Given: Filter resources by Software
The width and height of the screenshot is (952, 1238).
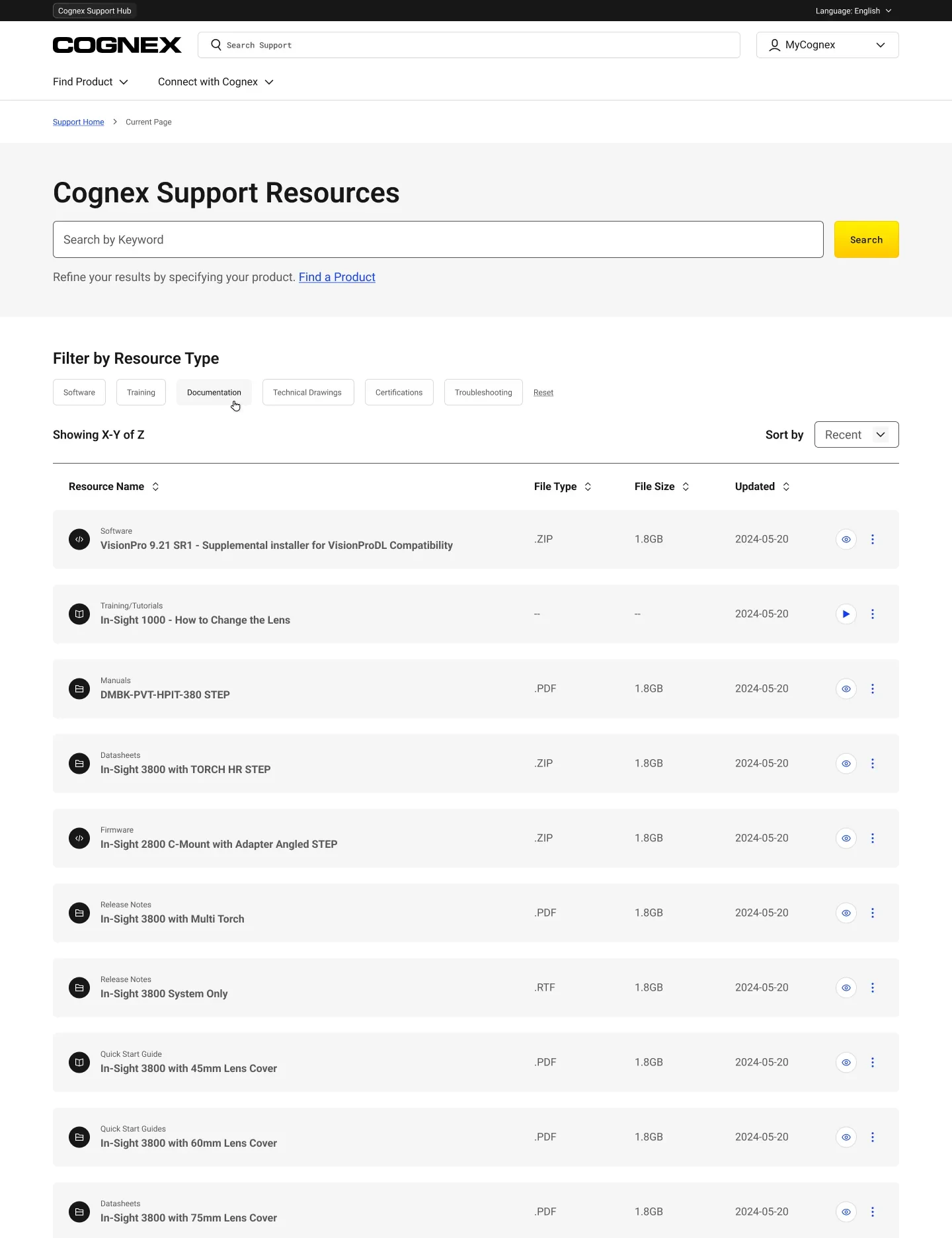Looking at the screenshot, I should pyautogui.click(x=79, y=392).
